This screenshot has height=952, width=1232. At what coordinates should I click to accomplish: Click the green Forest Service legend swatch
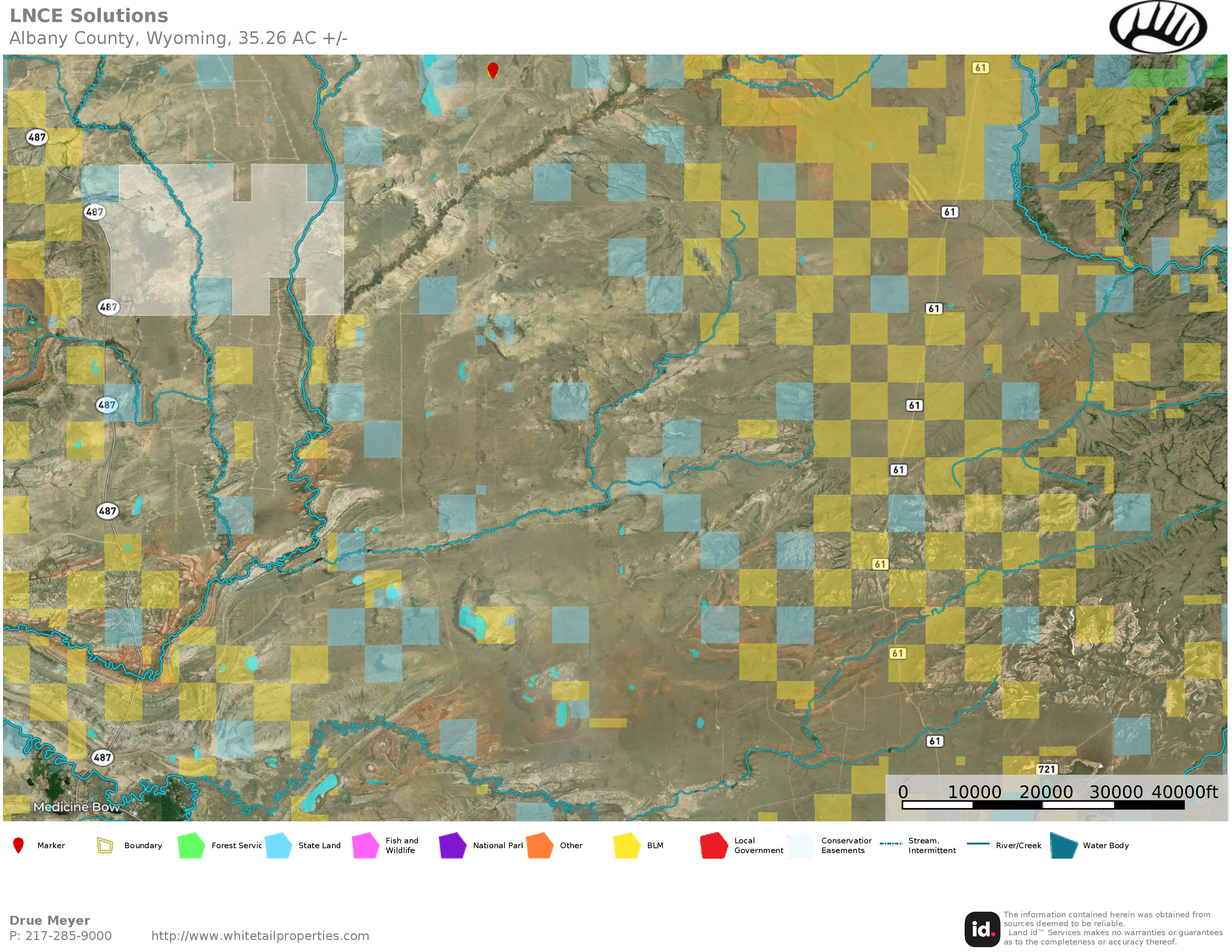pyautogui.click(x=191, y=845)
